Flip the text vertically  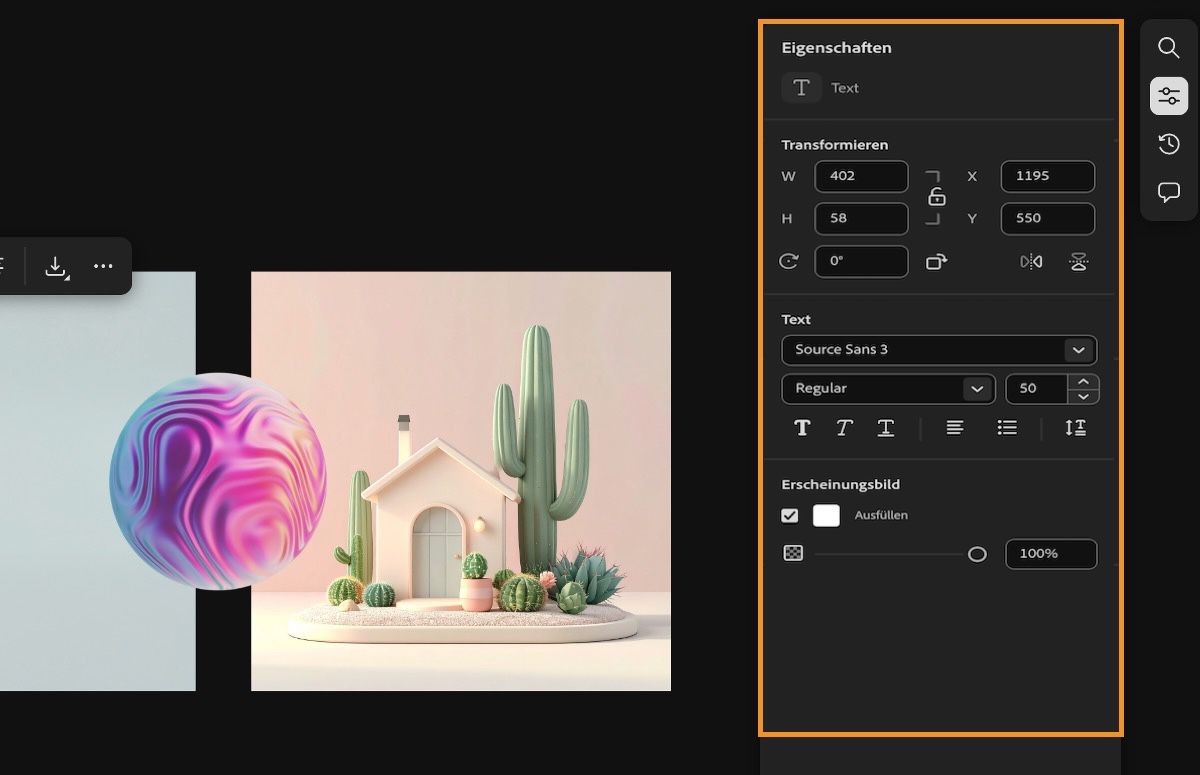click(1079, 261)
